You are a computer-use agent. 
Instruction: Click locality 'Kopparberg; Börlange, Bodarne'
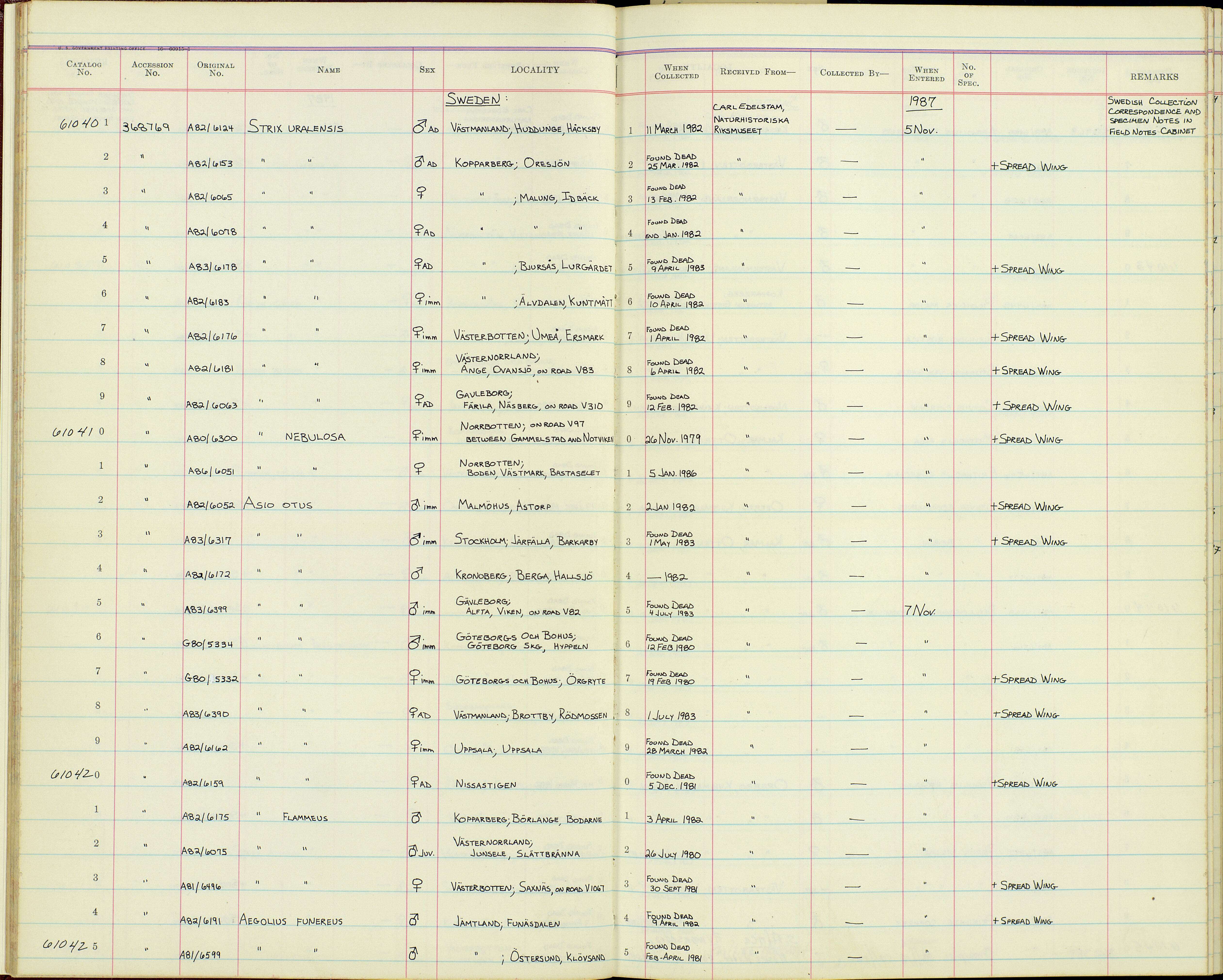tap(528, 819)
